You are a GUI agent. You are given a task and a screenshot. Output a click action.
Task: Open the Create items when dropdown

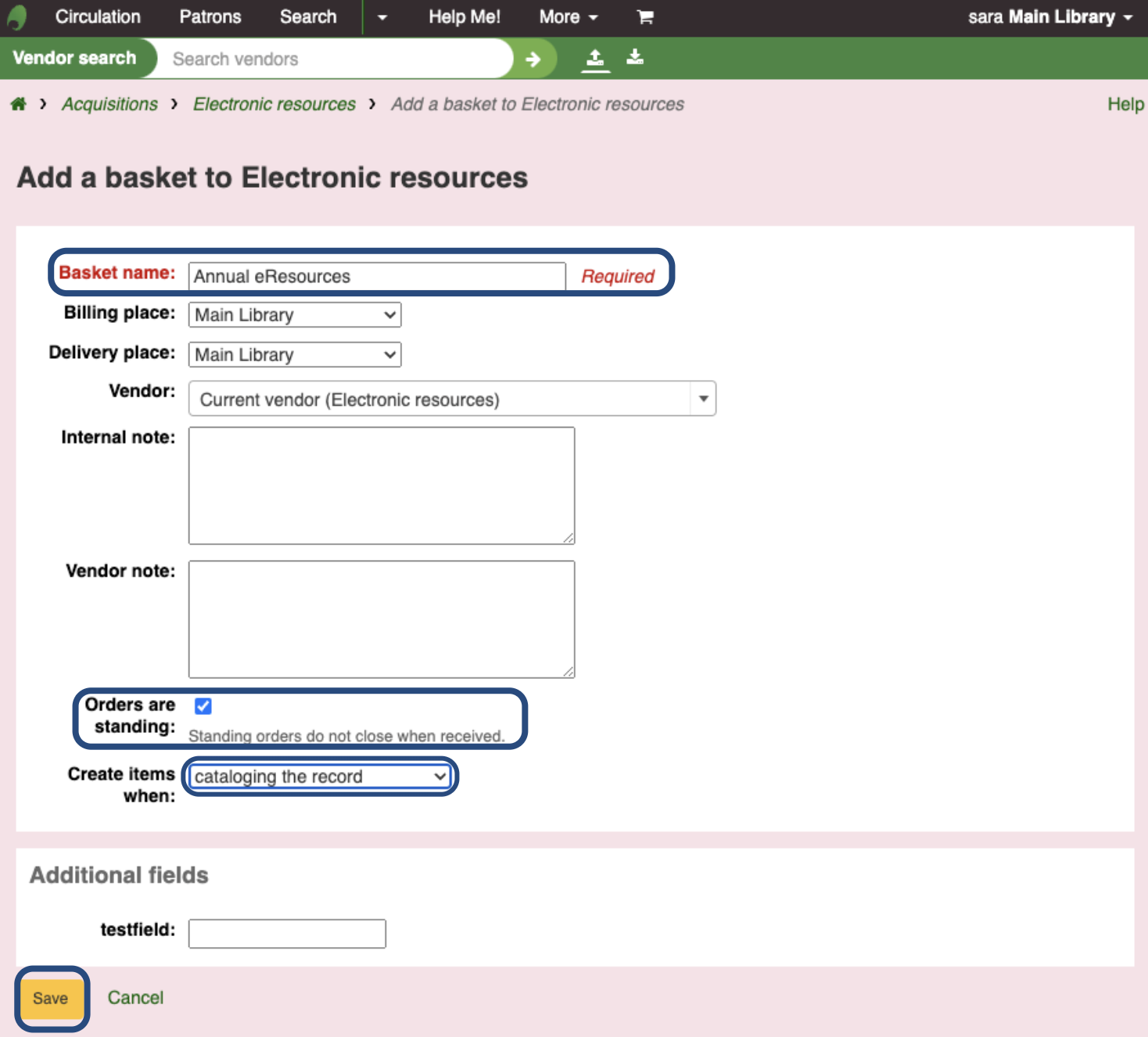click(x=320, y=777)
